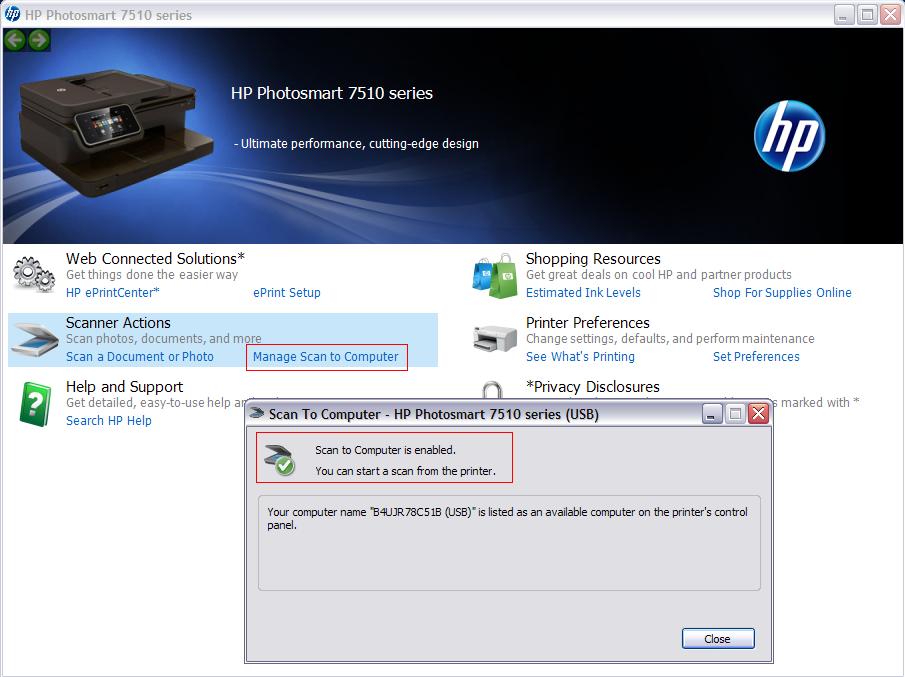
Task: Click the Printer Preferences heading
Action: pos(588,323)
